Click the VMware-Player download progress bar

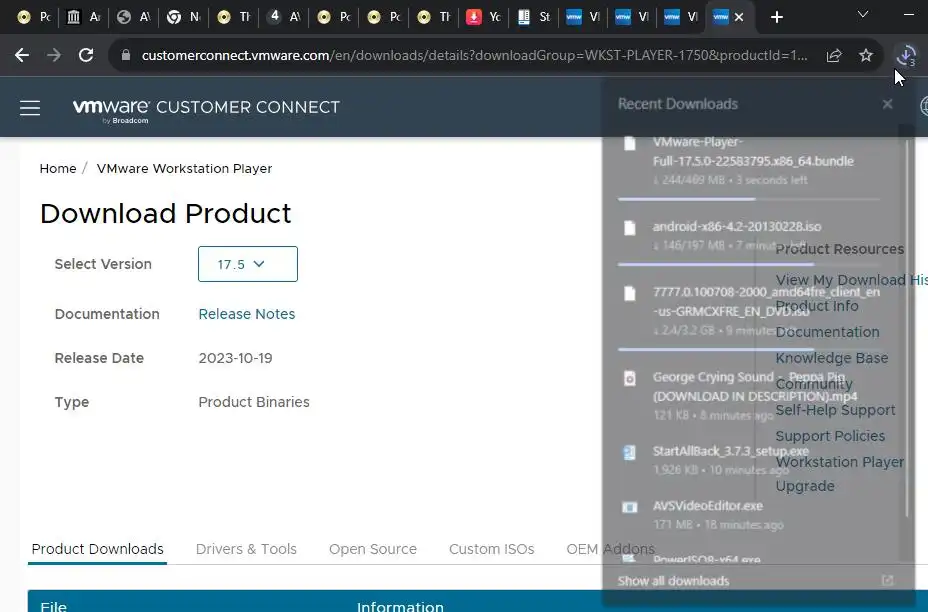pos(749,199)
